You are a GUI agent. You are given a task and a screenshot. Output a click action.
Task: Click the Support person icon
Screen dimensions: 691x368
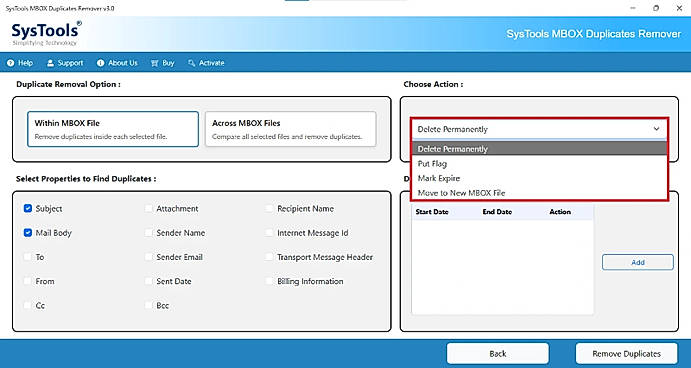coord(50,63)
